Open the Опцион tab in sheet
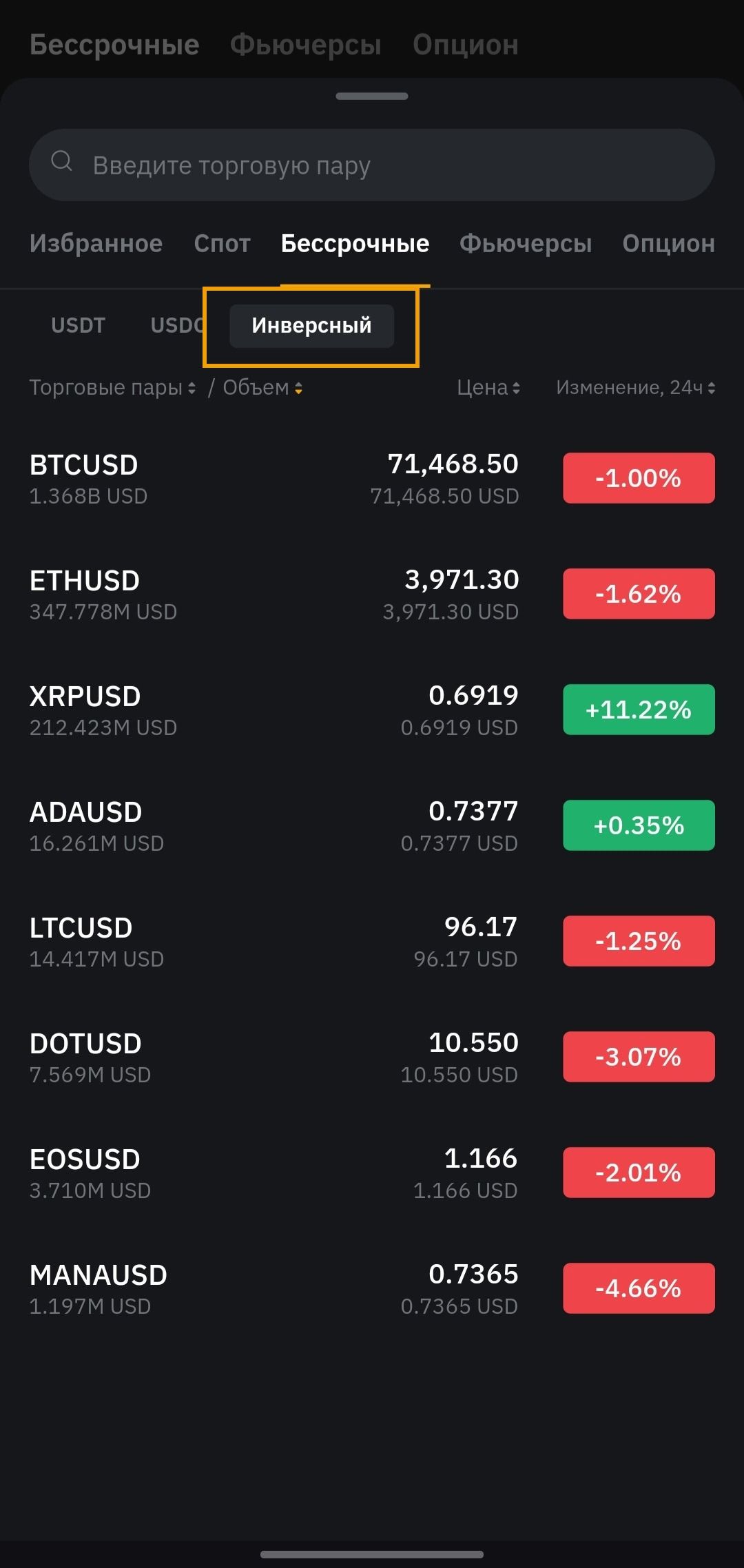 tap(668, 243)
